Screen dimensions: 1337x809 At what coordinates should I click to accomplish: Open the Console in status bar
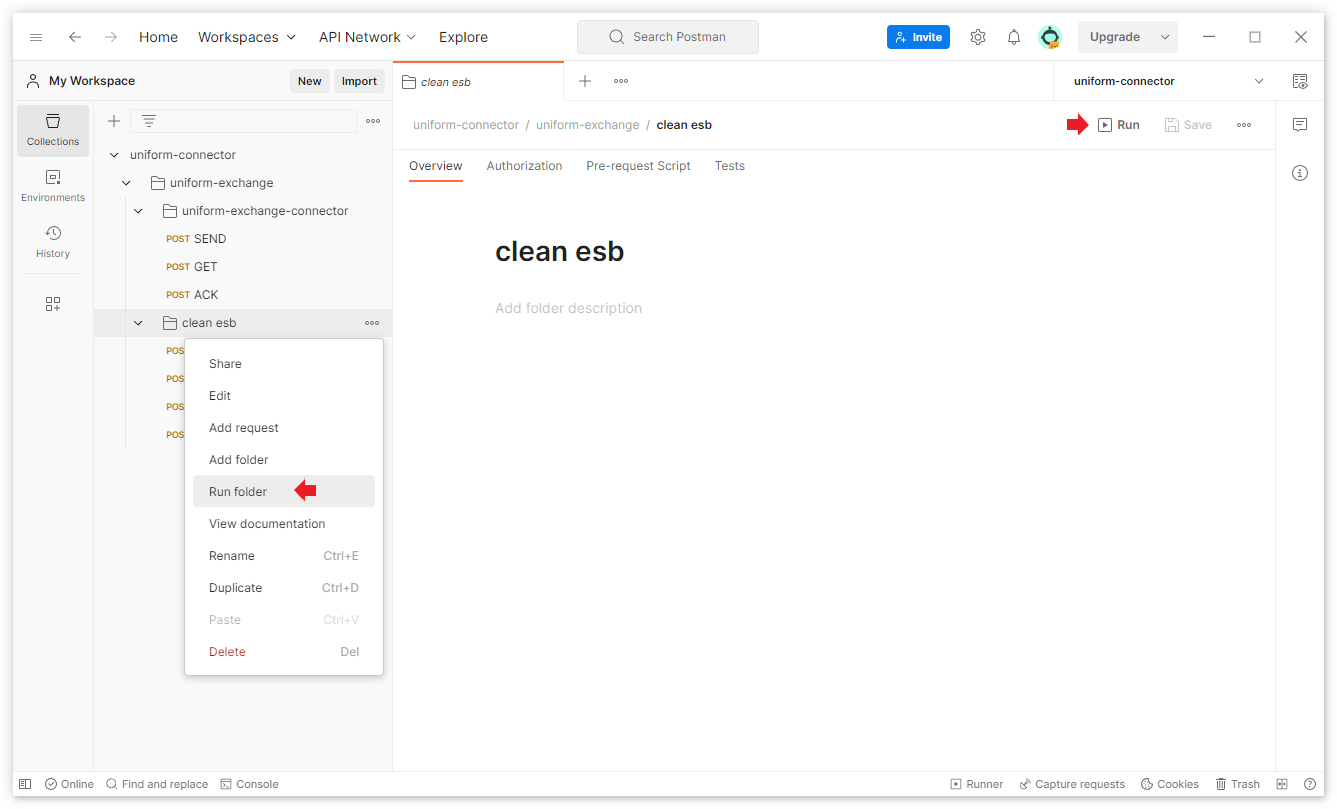tap(249, 784)
